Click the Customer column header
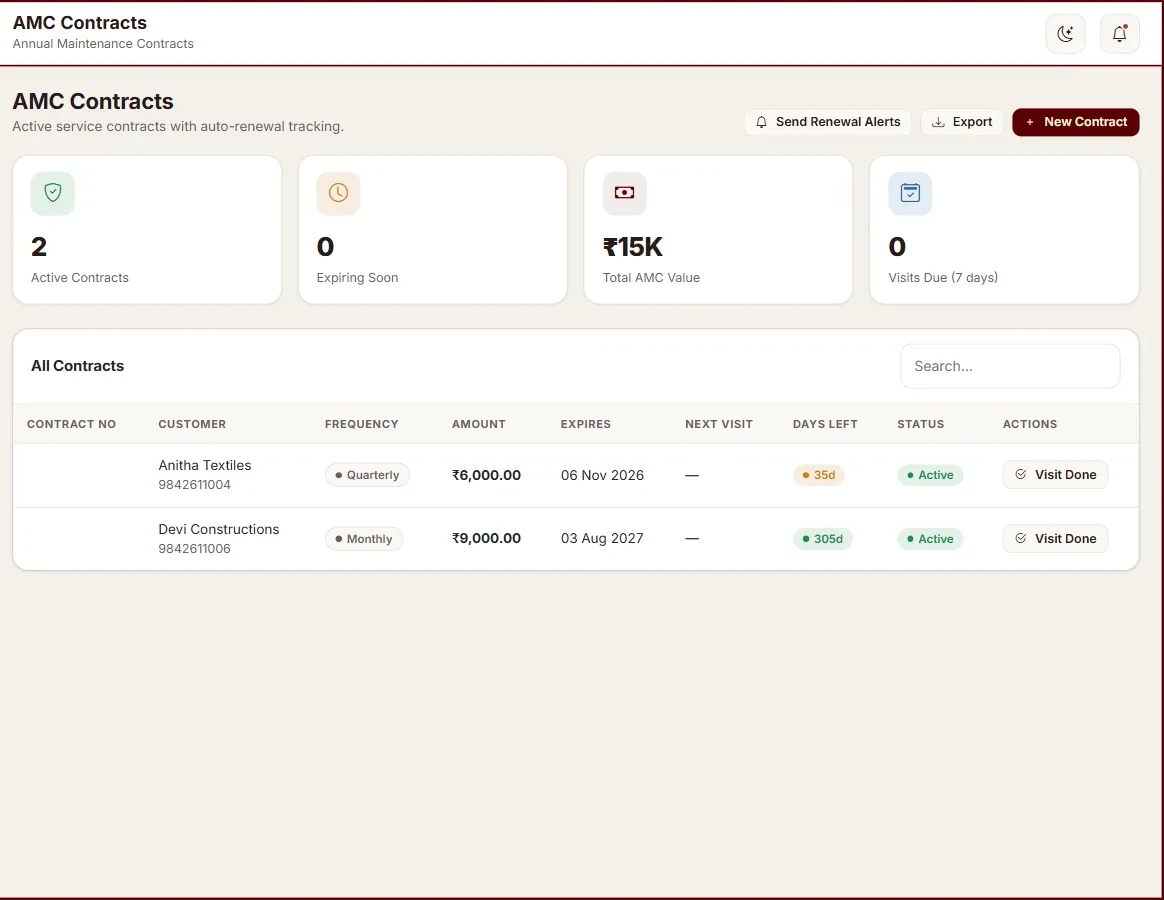 pyautogui.click(x=192, y=424)
